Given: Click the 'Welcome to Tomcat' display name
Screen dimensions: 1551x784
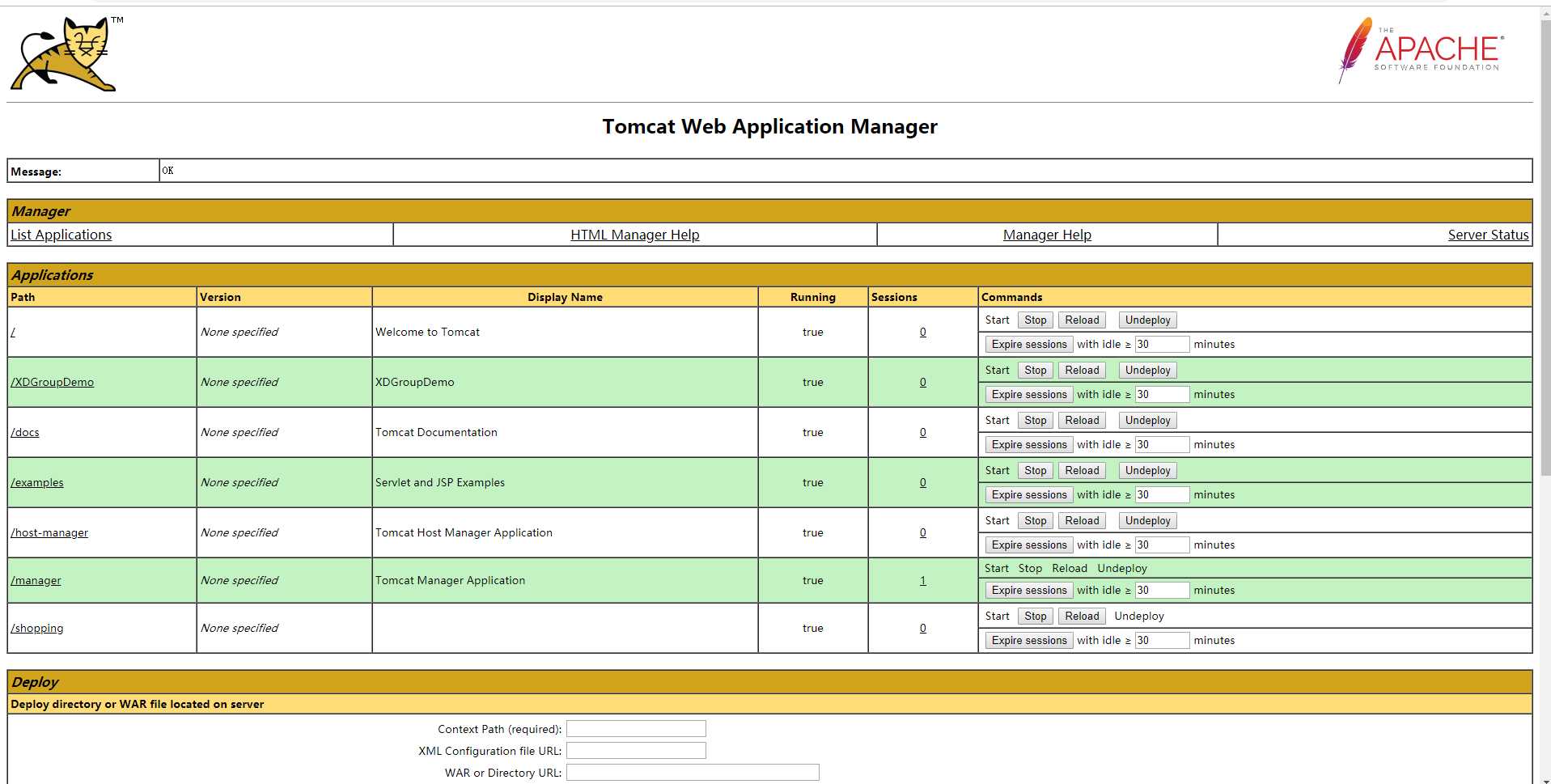Looking at the screenshot, I should (427, 332).
